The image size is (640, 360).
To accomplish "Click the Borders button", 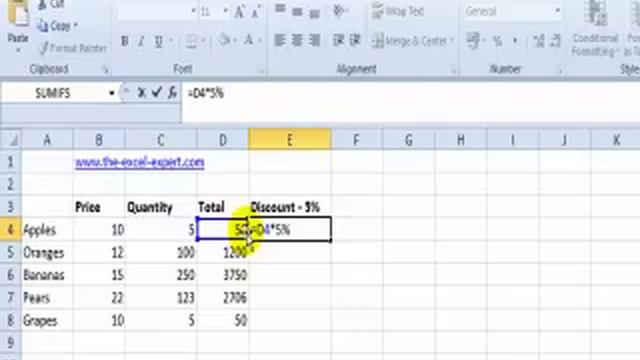I will pyautogui.click(x=191, y=41).
